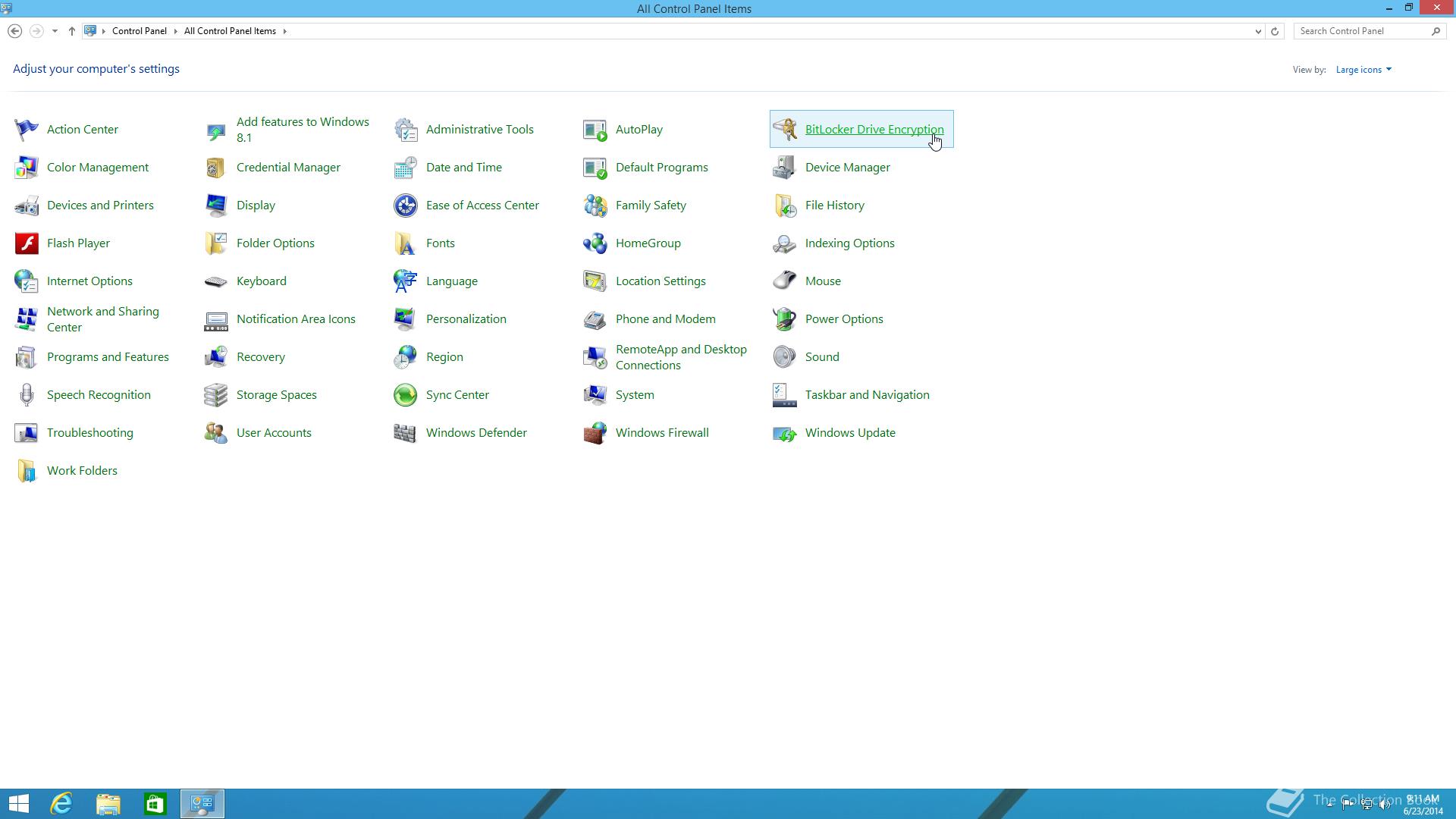Expand the chevron after All Control Panel Items
The width and height of the screenshot is (1456, 819).
285,31
